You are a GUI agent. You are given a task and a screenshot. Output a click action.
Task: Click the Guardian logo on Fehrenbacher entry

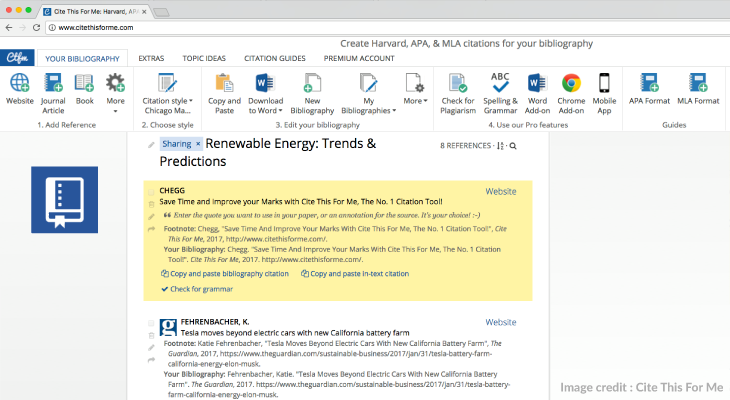[x=168, y=327]
